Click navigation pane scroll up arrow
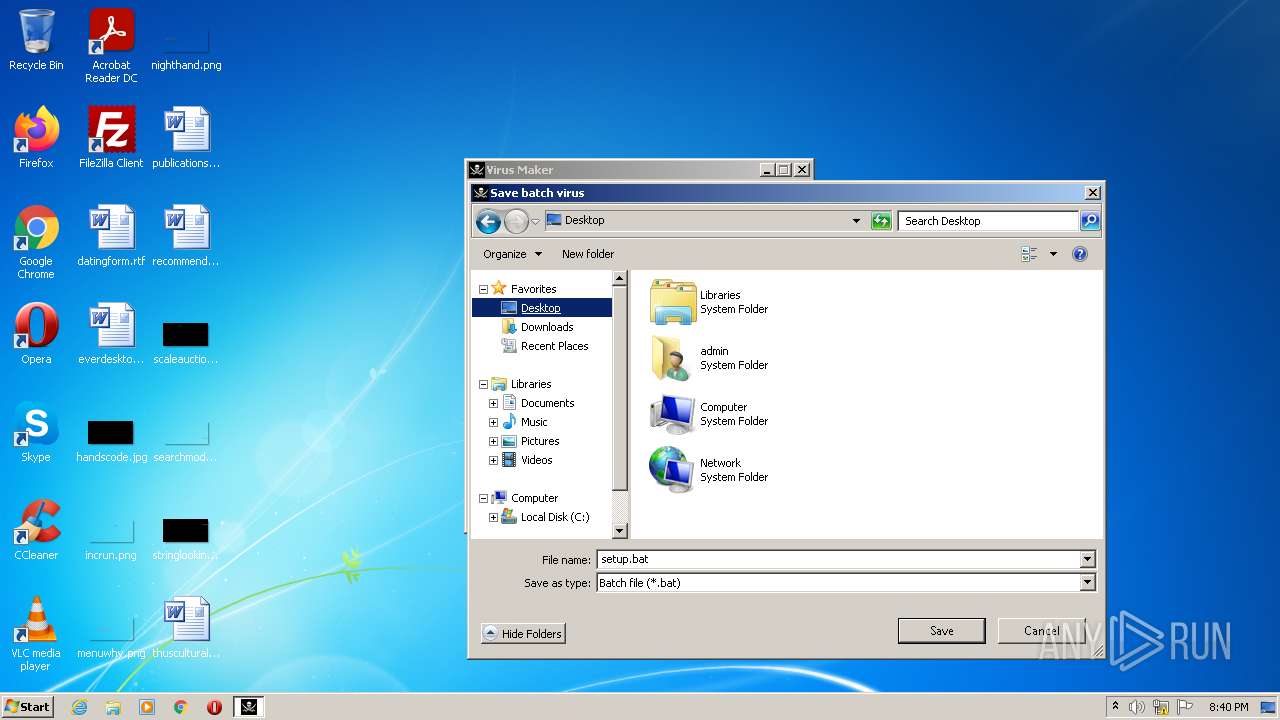The height and width of the screenshot is (720, 1280). [619, 279]
